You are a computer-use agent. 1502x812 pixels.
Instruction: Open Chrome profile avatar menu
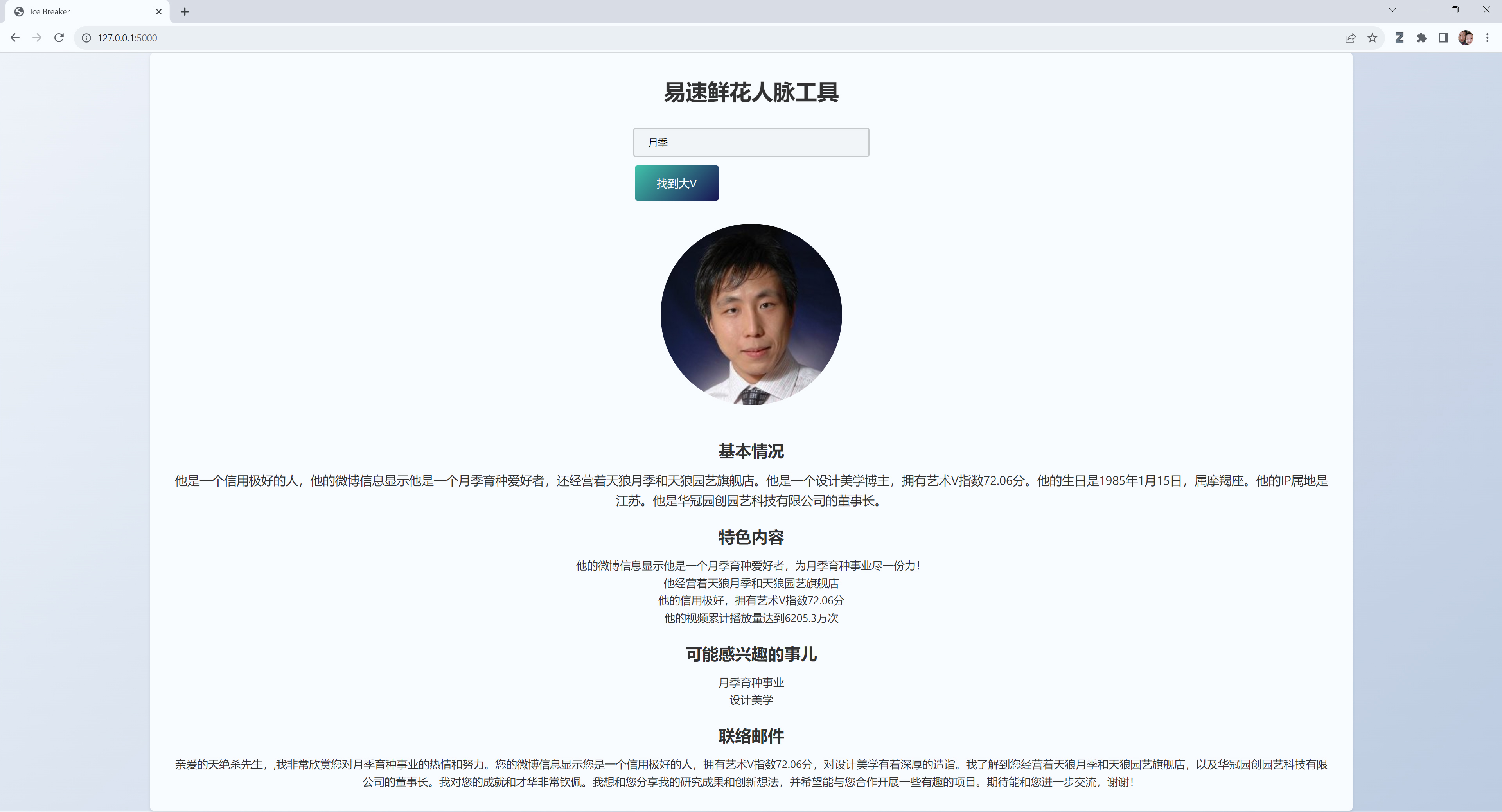[1465, 38]
